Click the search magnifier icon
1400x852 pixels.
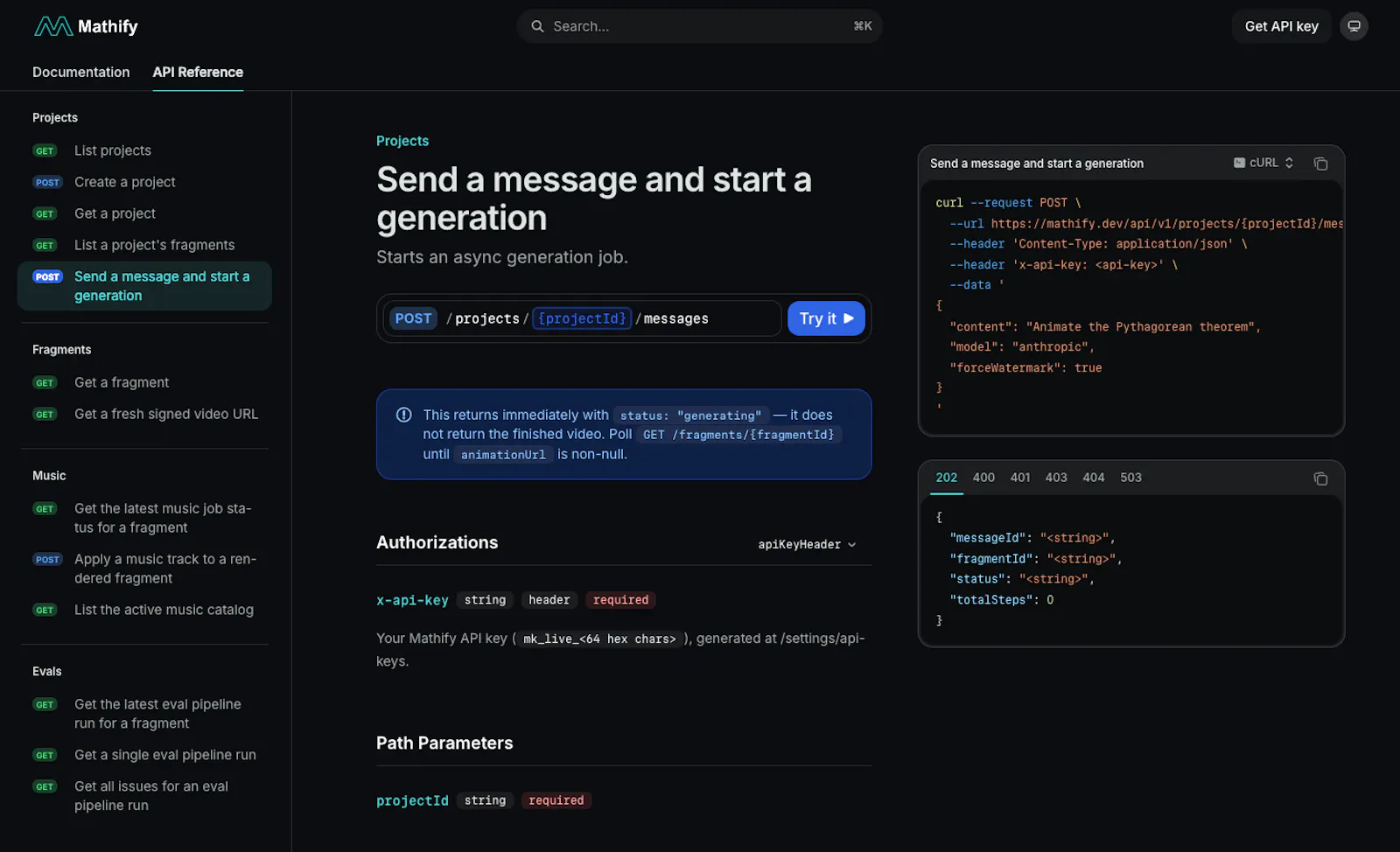pyautogui.click(x=537, y=26)
